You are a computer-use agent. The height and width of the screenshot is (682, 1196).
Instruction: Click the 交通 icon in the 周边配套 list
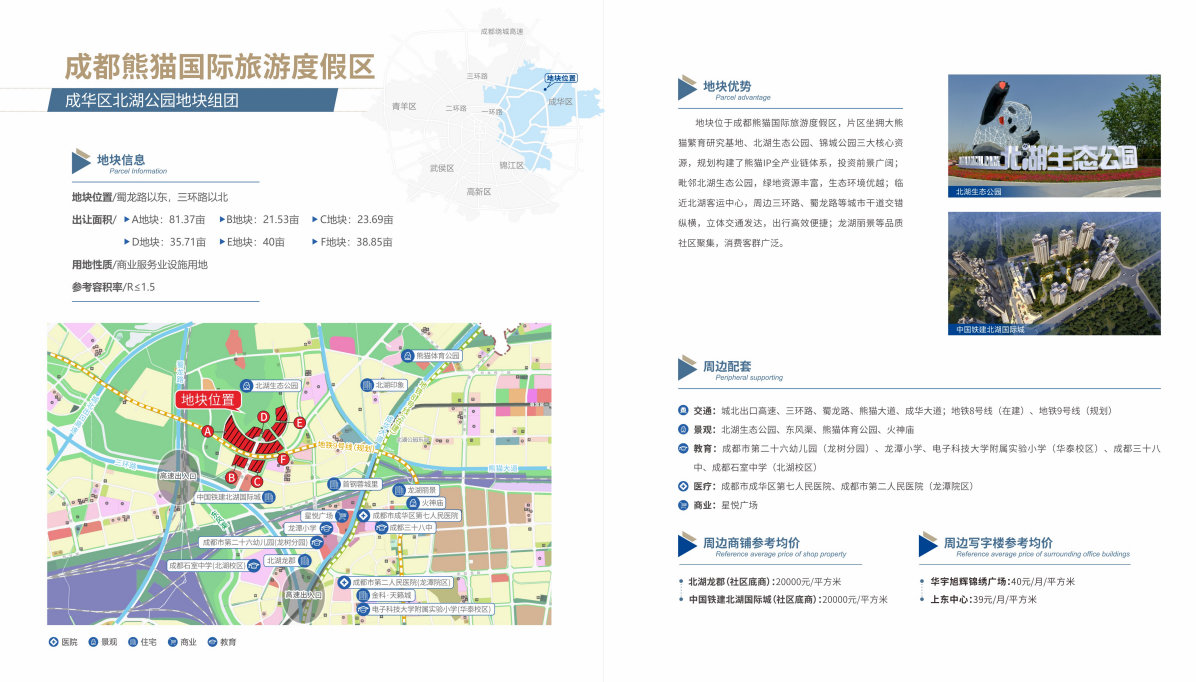683,410
